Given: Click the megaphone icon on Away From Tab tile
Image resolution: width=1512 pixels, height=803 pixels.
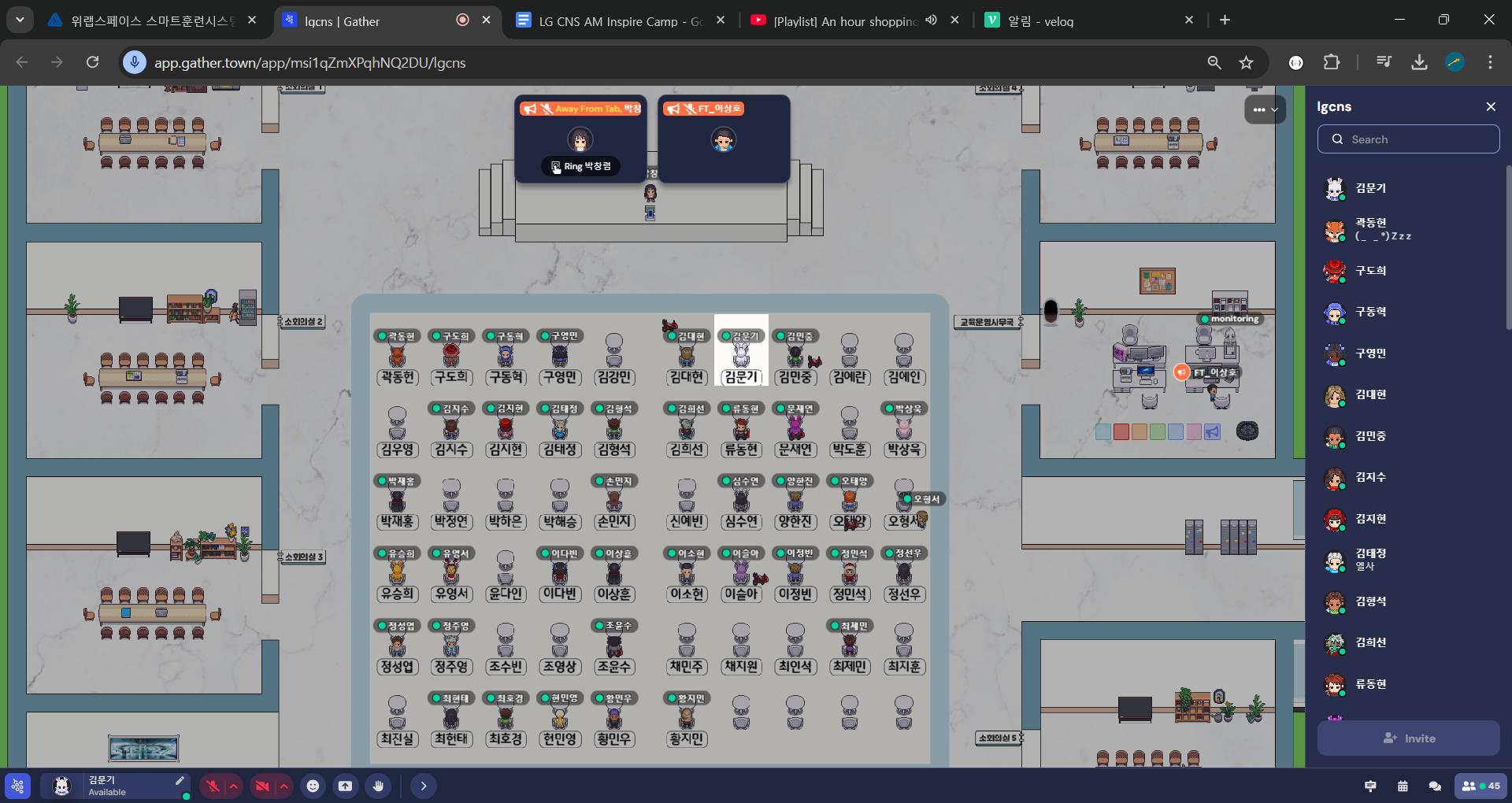Looking at the screenshot, I should pos(530,109).
